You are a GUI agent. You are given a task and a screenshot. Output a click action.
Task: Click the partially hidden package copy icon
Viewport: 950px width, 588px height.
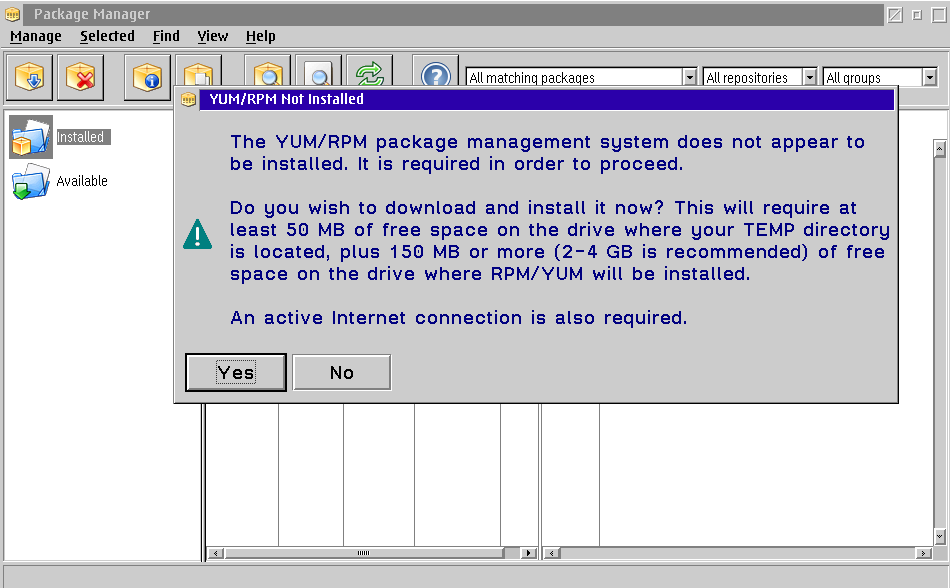pyautogui.click(x=199, y=71)
